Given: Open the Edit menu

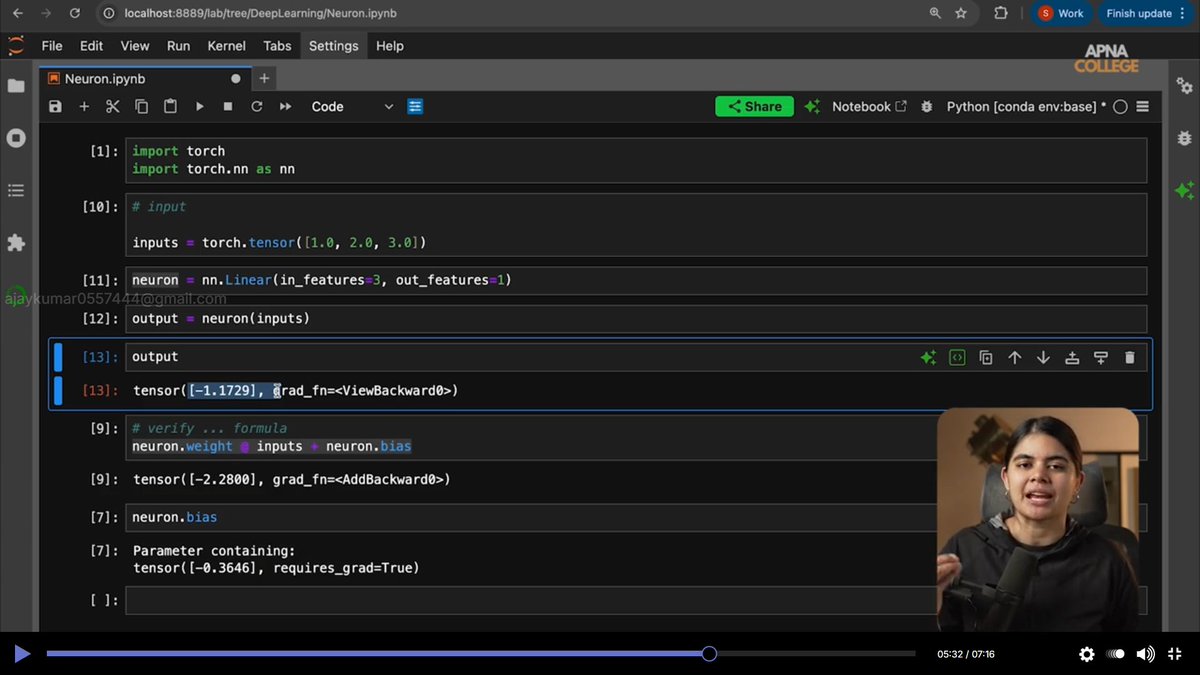Looking at the screenshot, I should point(92,46).
